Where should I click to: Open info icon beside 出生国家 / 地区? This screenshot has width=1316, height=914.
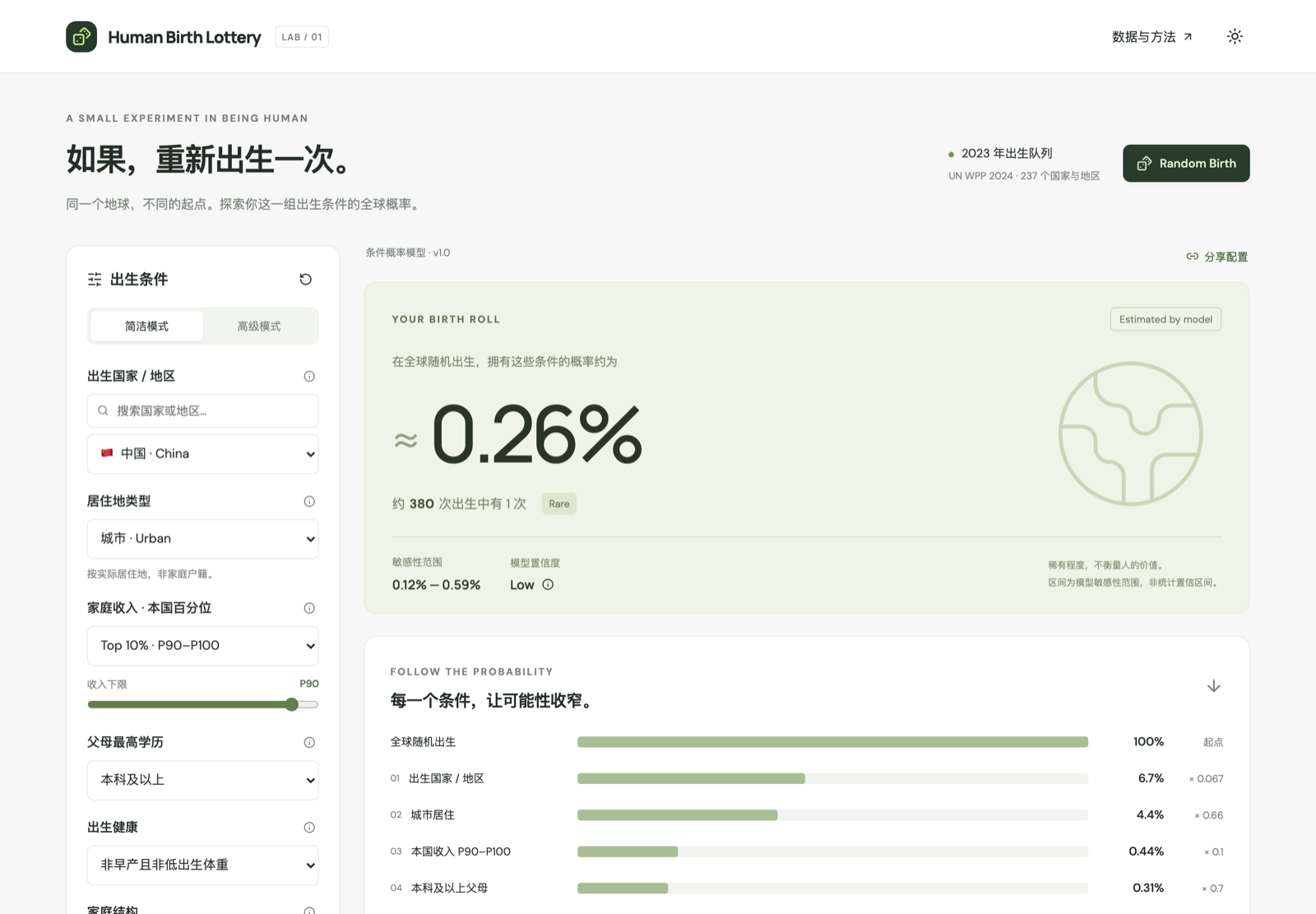[x=309, y=376]
